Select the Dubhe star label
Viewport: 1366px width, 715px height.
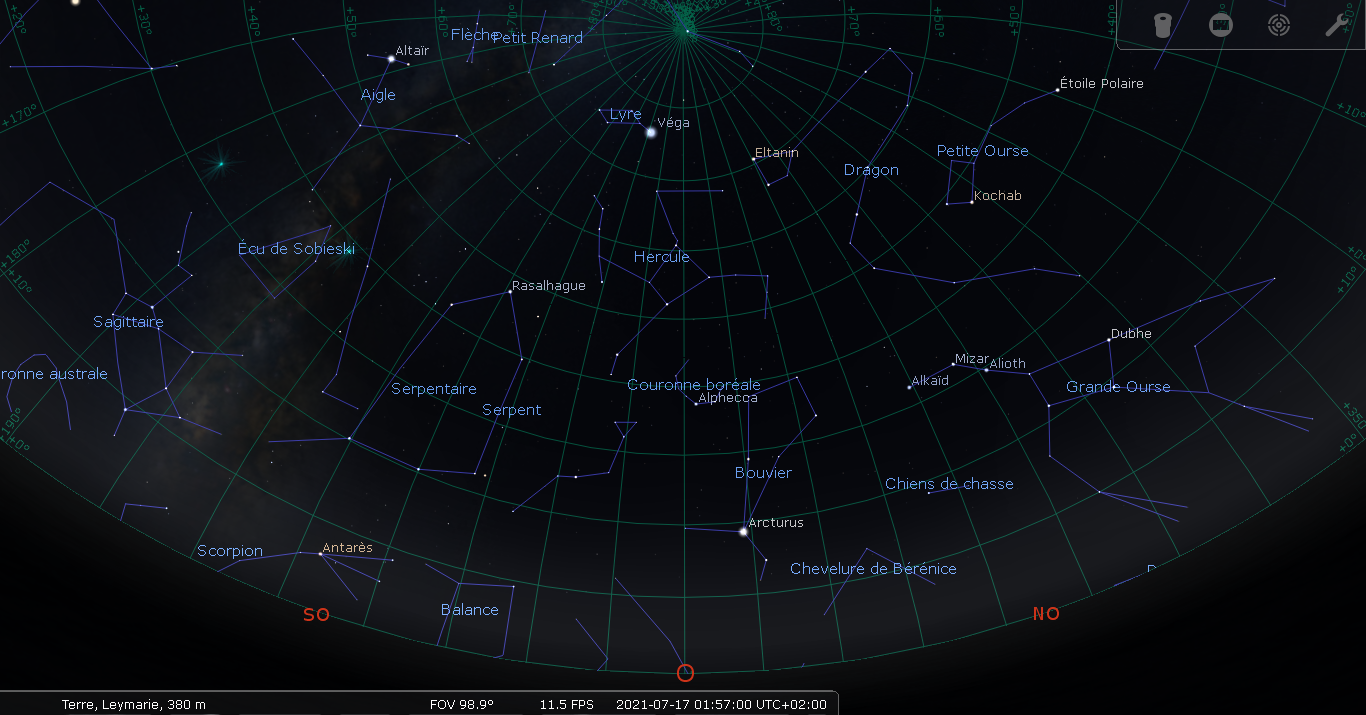pyautogui.click(x=1131, y=334)
